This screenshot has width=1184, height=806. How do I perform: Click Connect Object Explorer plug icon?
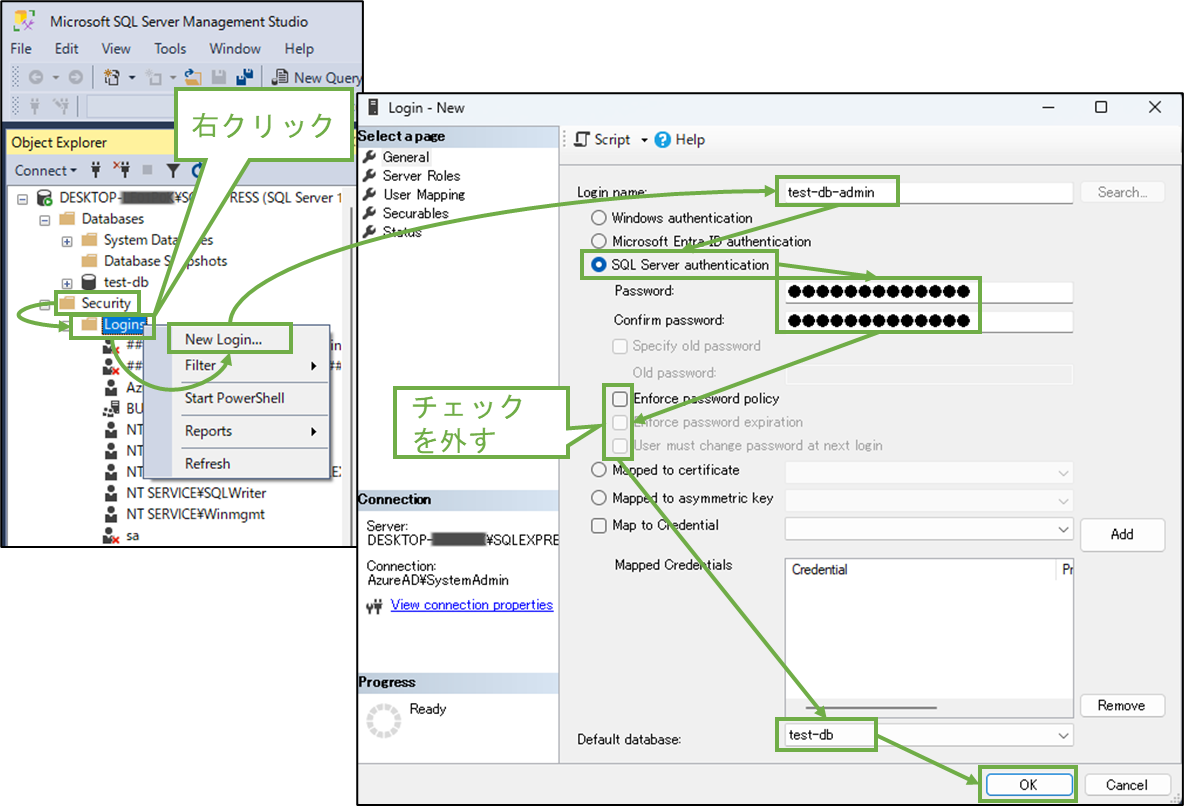(96, 170)
